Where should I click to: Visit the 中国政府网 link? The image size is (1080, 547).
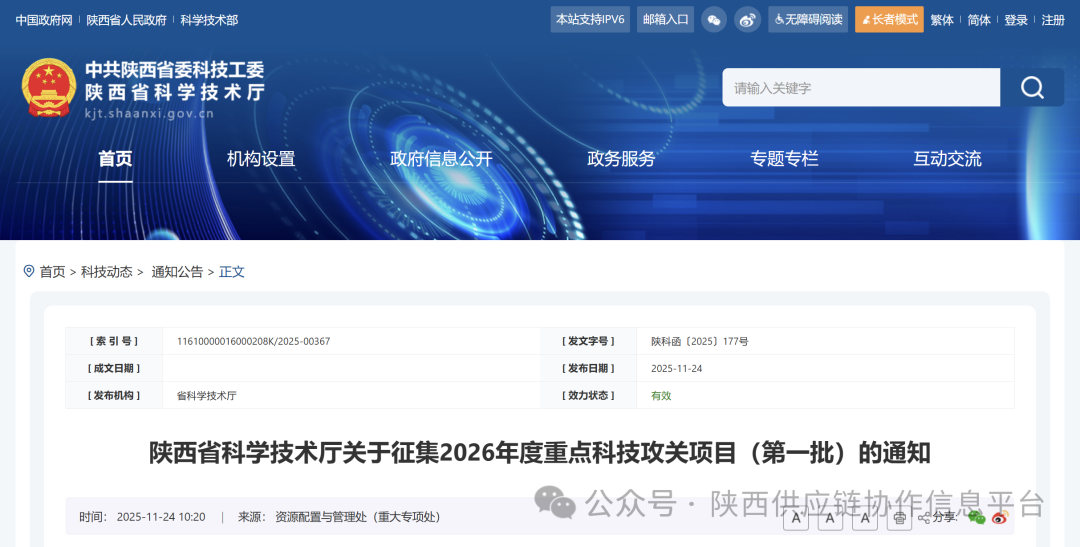(x=44, y=21)
